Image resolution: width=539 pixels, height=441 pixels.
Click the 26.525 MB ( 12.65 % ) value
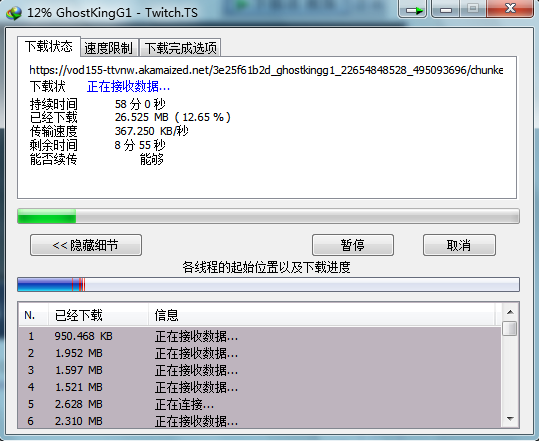point(173,118)
